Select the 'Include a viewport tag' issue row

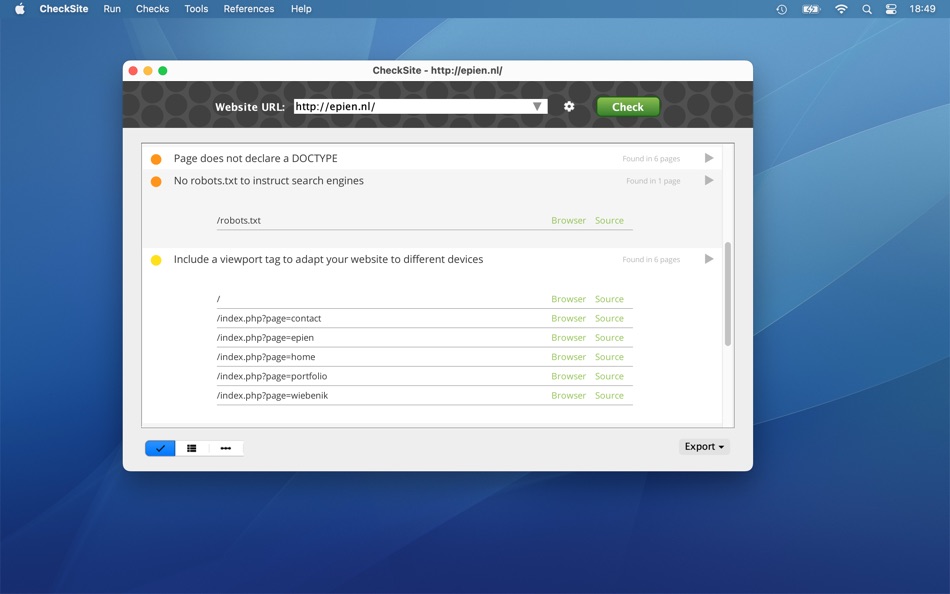point(431,259)
